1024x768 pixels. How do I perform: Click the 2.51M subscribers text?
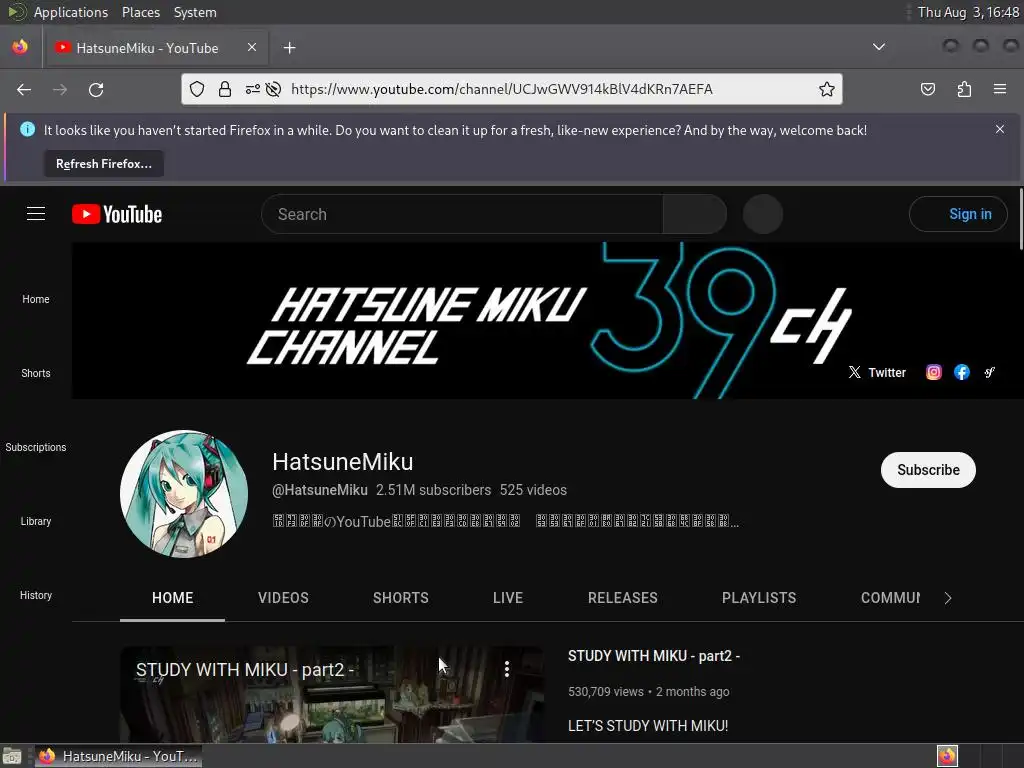click(x=433, y=490)
